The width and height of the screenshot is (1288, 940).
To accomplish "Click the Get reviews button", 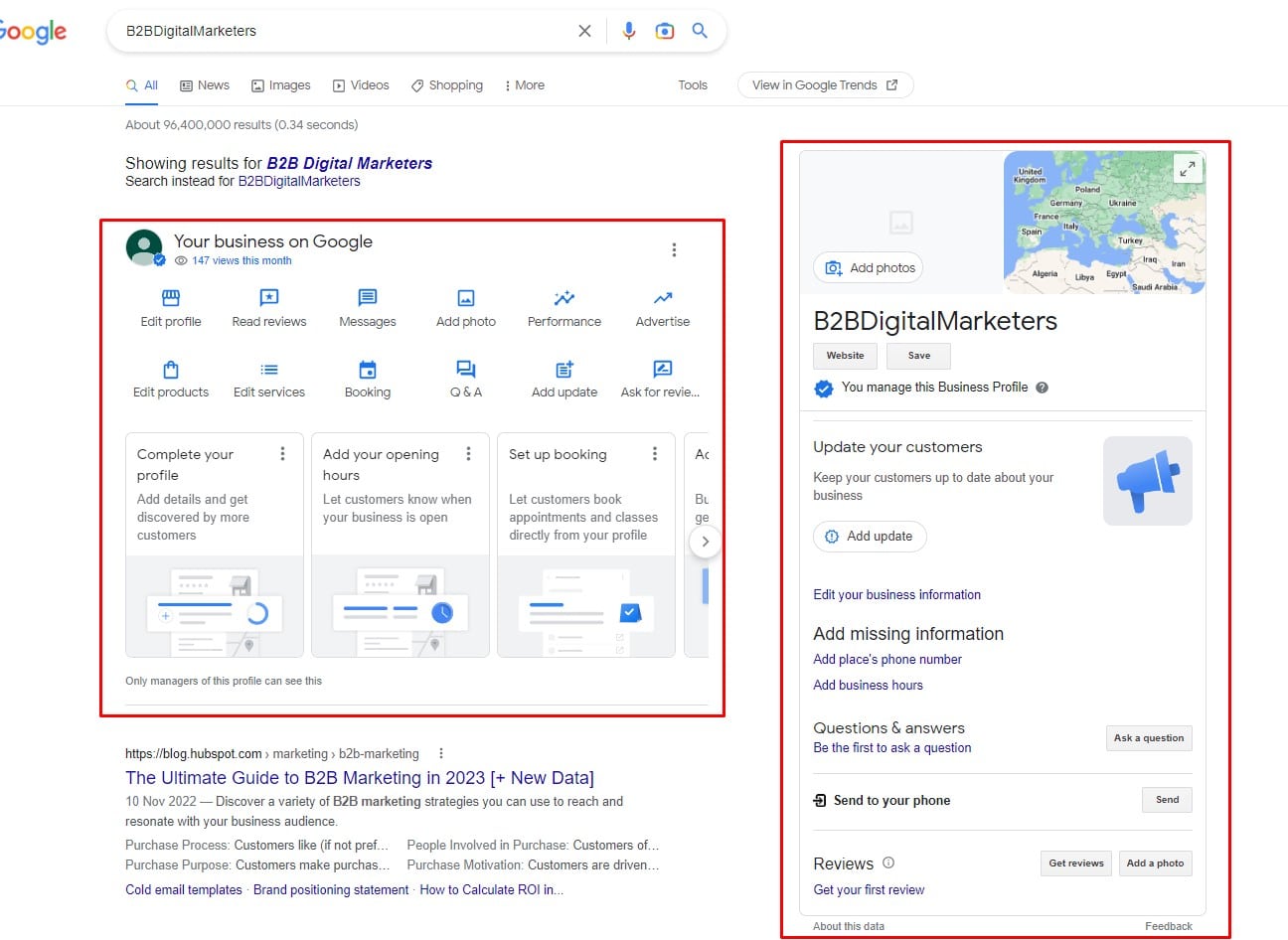I will (x=1076, y=863).
